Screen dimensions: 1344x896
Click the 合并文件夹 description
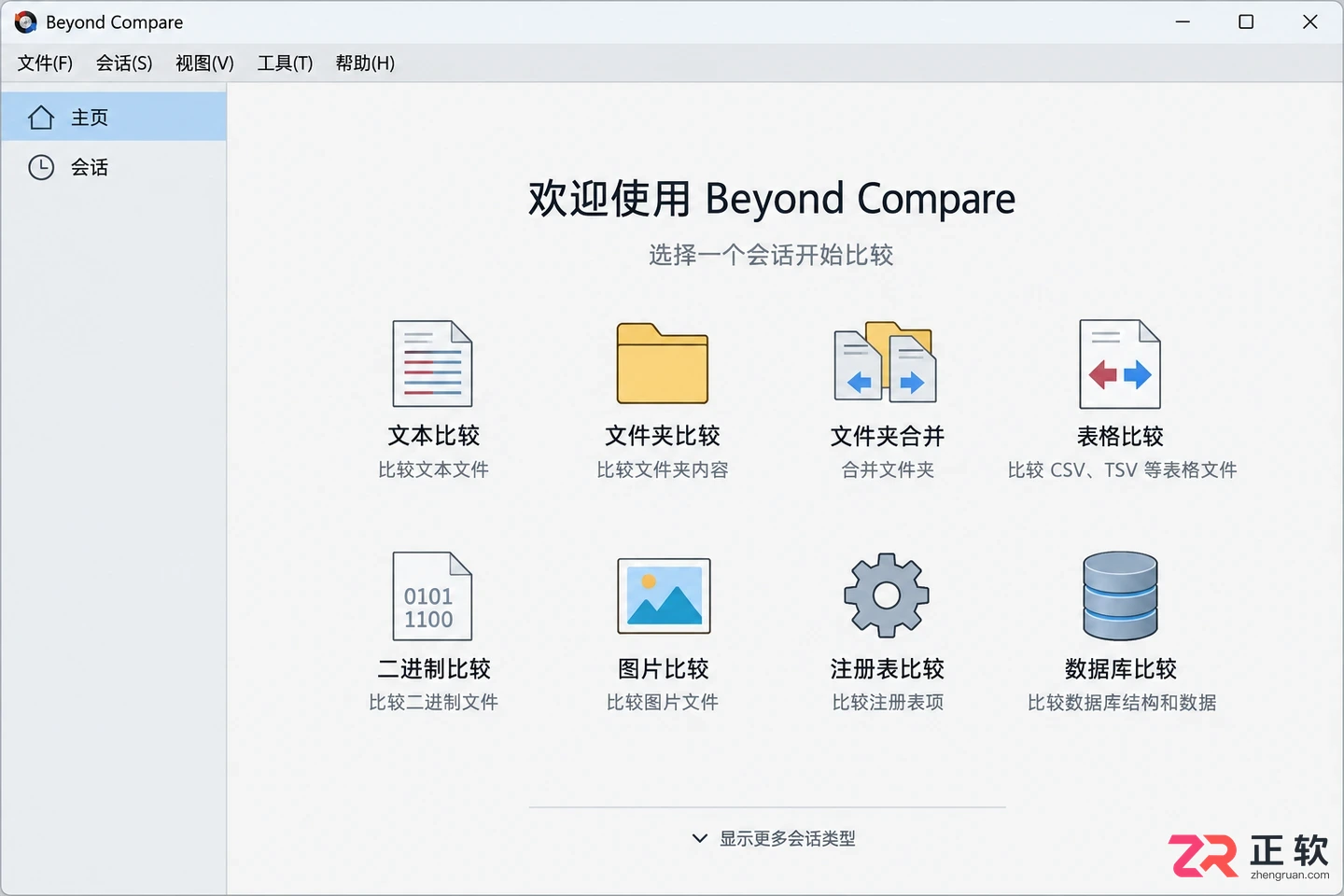[x=888, y=469]
